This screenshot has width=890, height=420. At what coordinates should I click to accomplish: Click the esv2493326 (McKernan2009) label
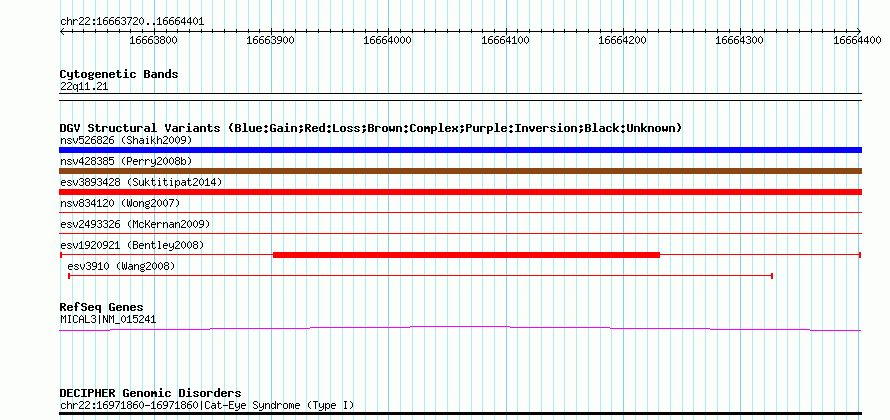coord(135,224)
